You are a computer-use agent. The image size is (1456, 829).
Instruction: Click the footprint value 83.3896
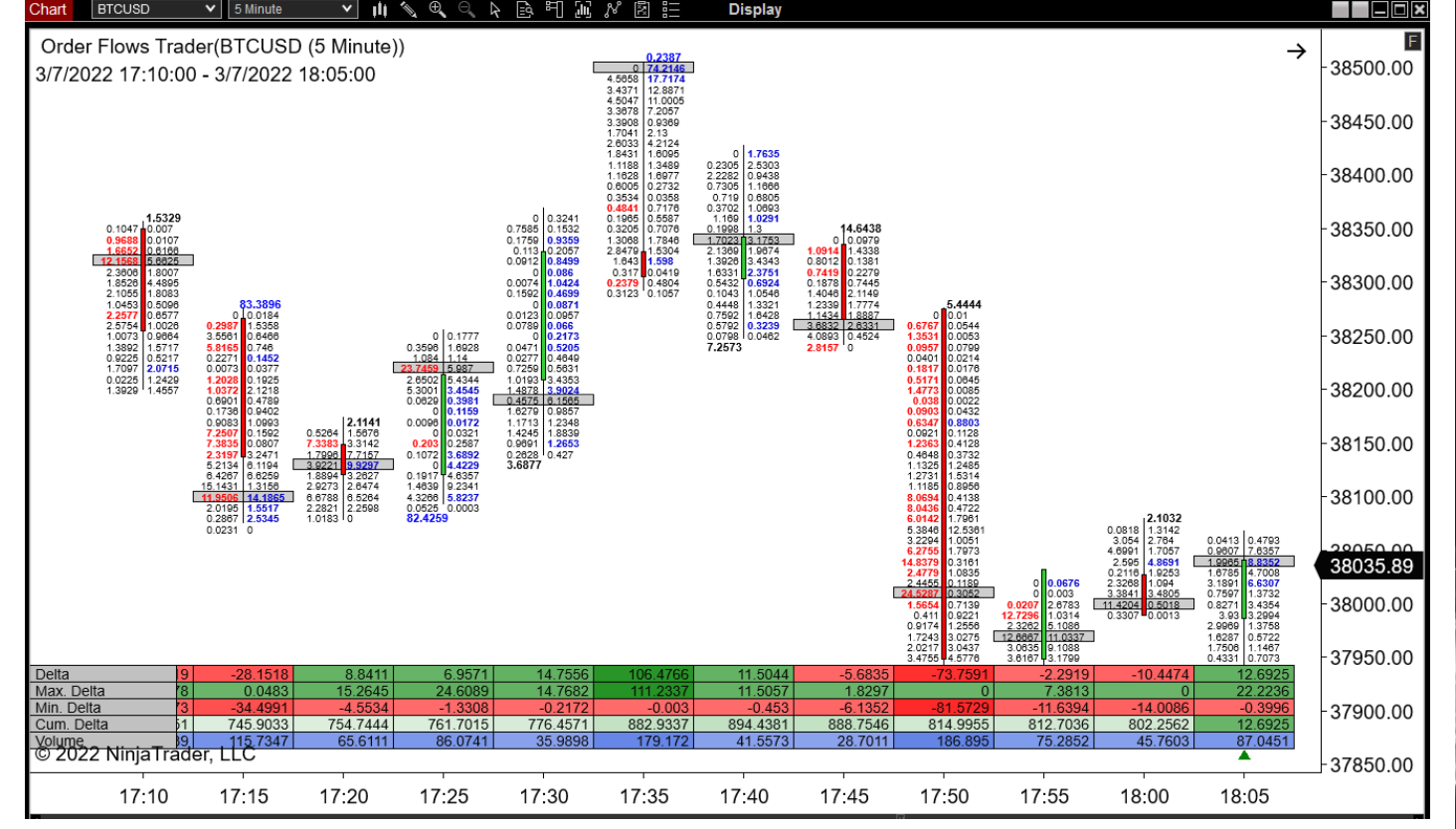coord(261,305)
